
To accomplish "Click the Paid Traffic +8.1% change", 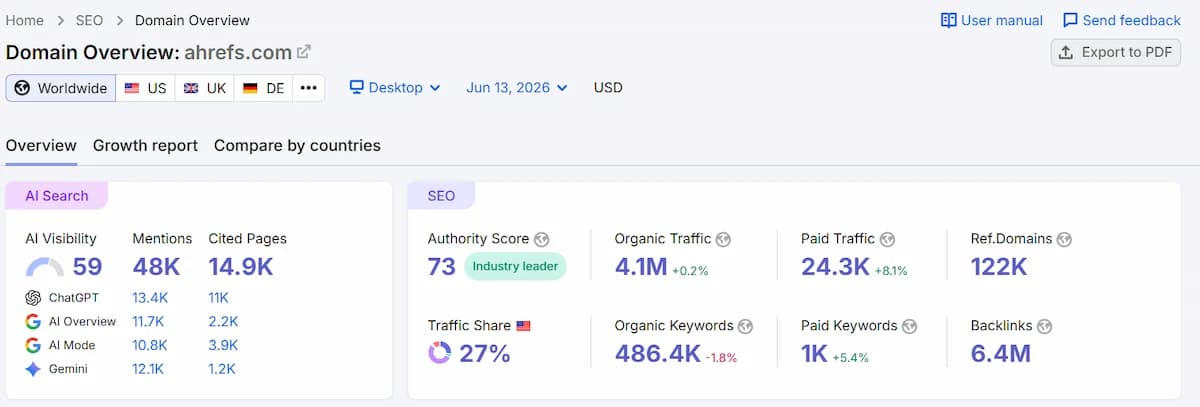I will (891, 271).
